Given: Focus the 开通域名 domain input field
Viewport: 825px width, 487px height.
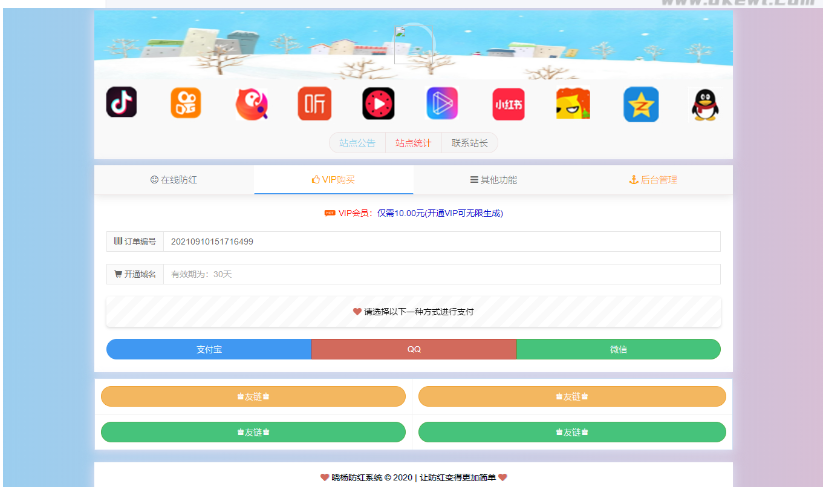Looking at the screenshot, I should tap(442, 274).
